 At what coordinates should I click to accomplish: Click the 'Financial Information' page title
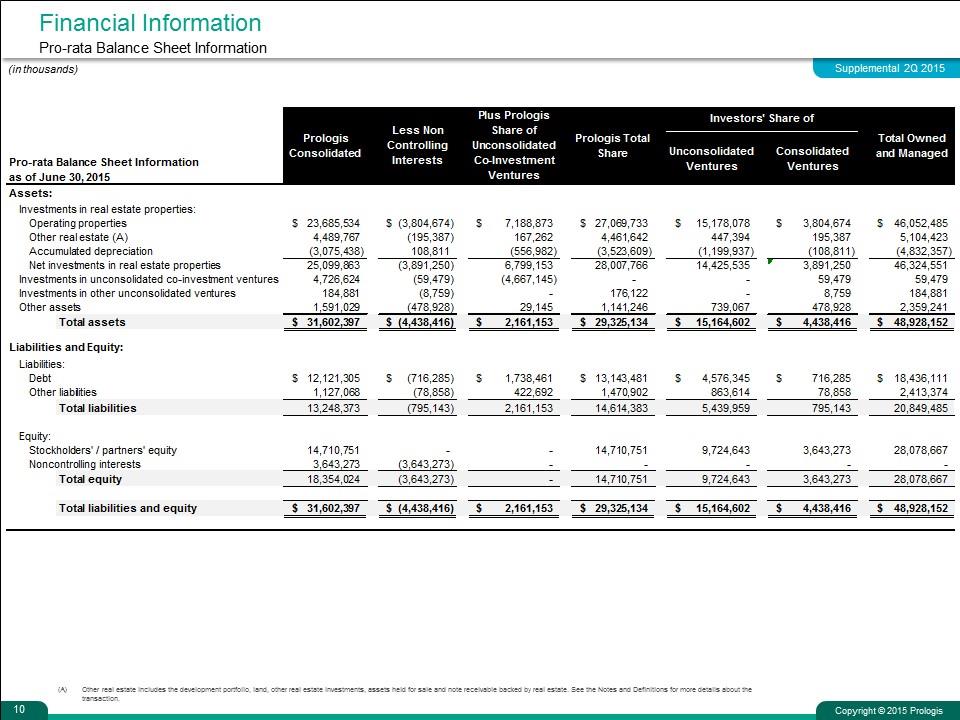tap(150, 23)
